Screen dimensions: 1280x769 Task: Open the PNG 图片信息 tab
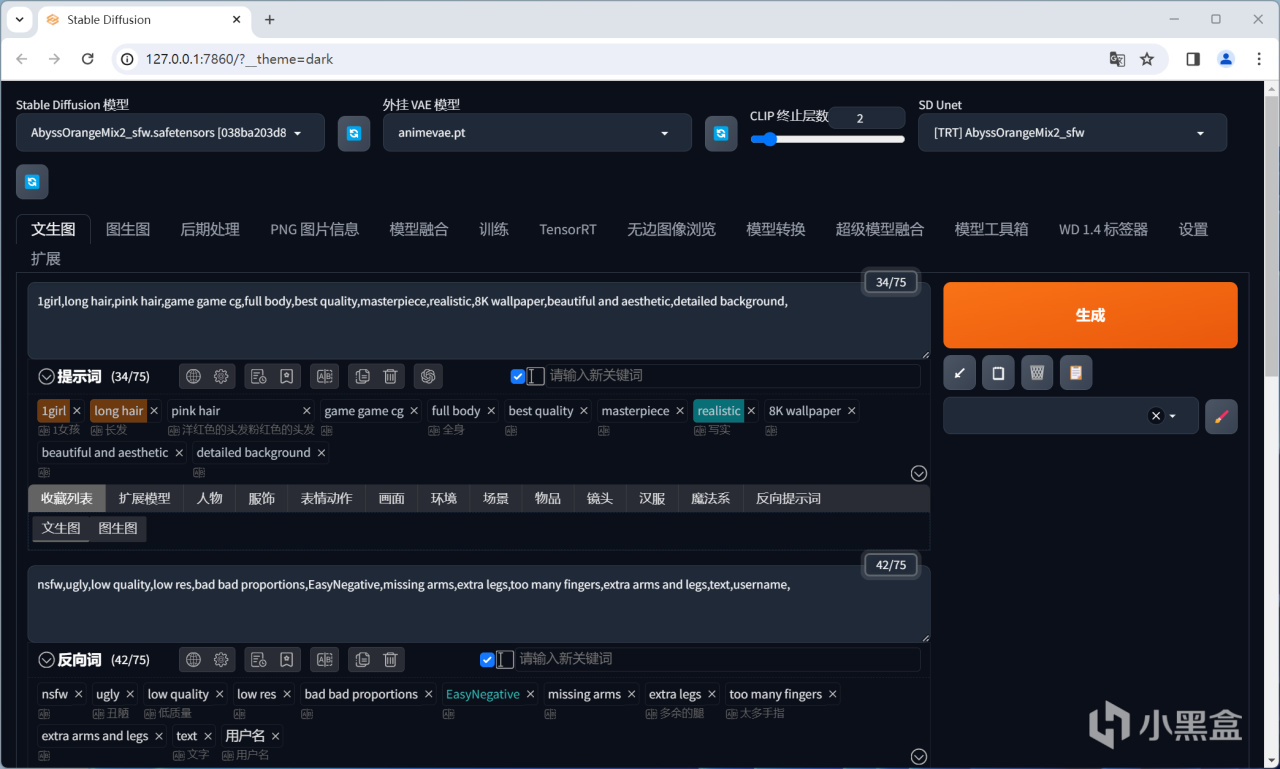coord(314,229)
